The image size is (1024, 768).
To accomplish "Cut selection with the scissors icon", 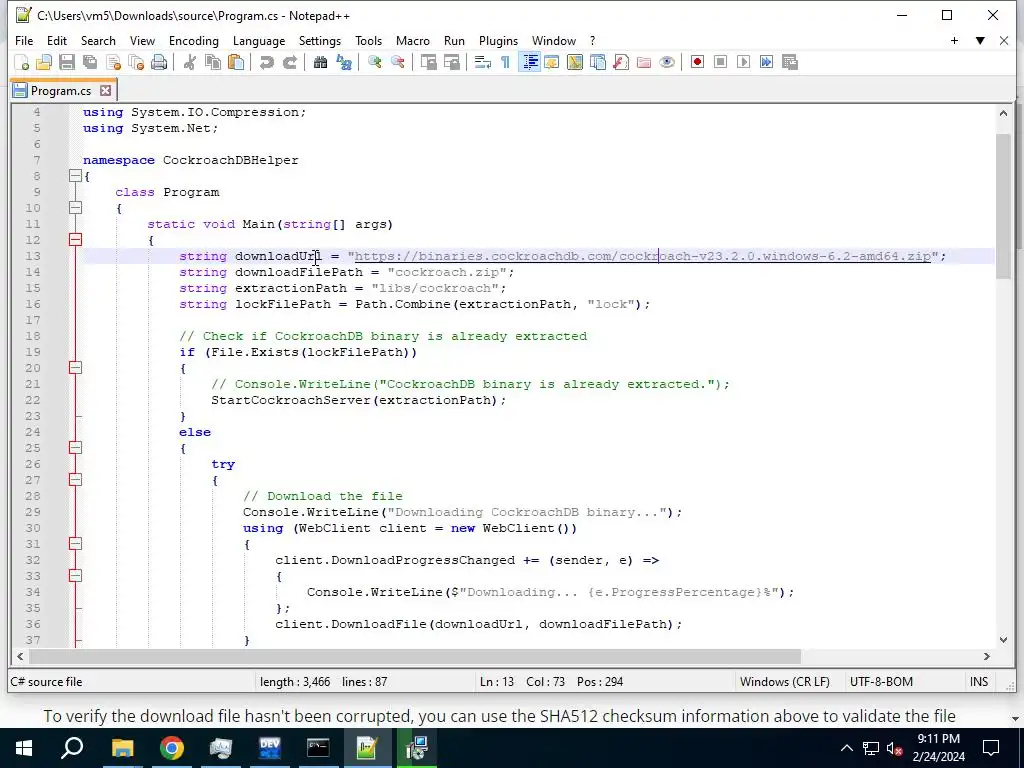I will (189, 62).
